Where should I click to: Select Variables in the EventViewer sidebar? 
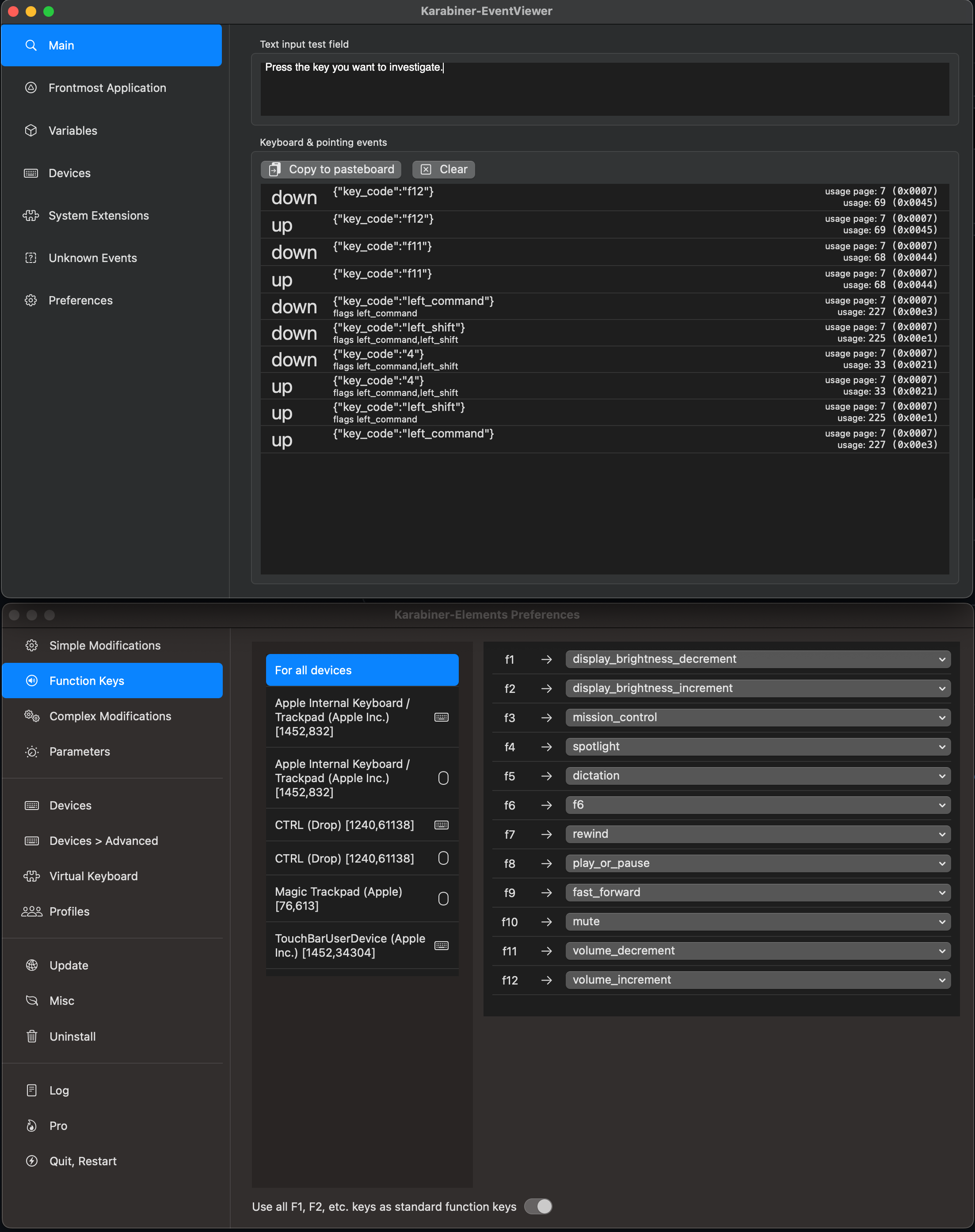[x=72, y=130]
